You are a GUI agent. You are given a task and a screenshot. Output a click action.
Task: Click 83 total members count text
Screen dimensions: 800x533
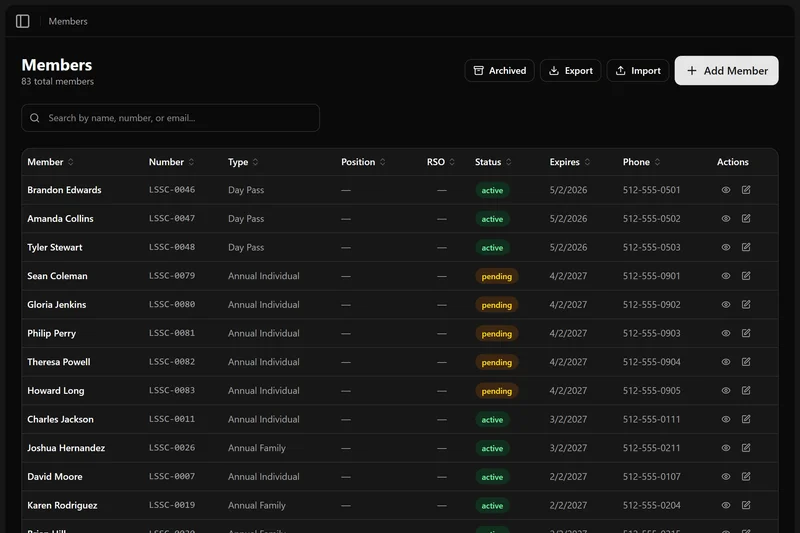pyautogui.click(x=58, y=81)
